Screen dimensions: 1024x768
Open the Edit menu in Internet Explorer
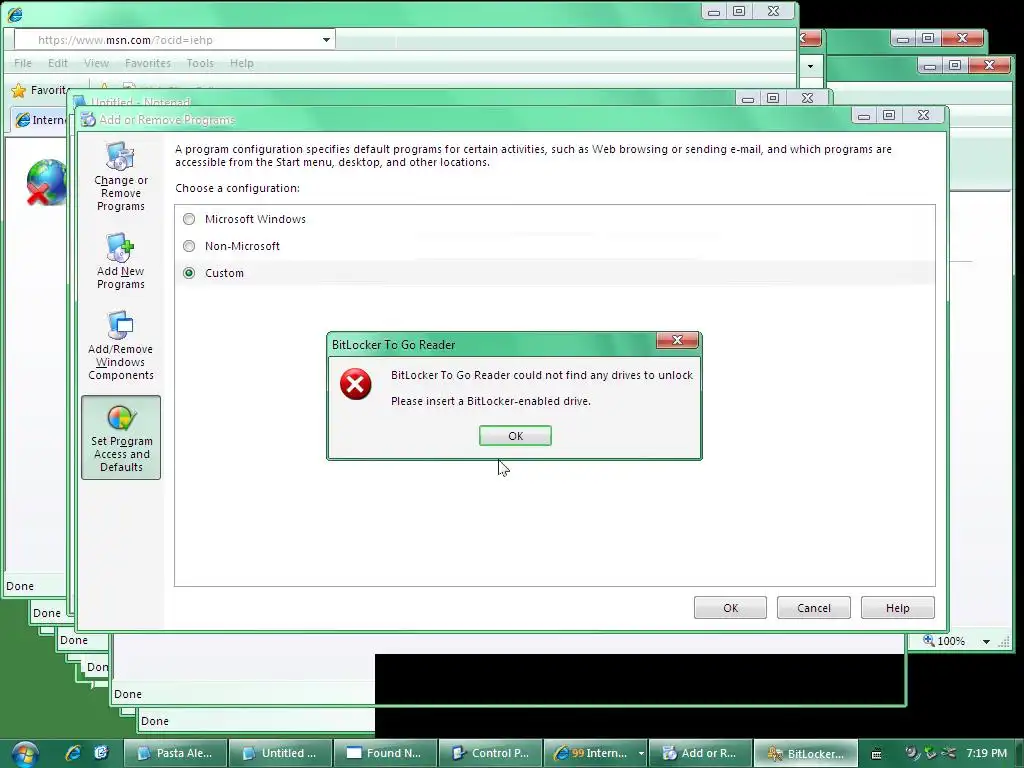click(57, 63)
